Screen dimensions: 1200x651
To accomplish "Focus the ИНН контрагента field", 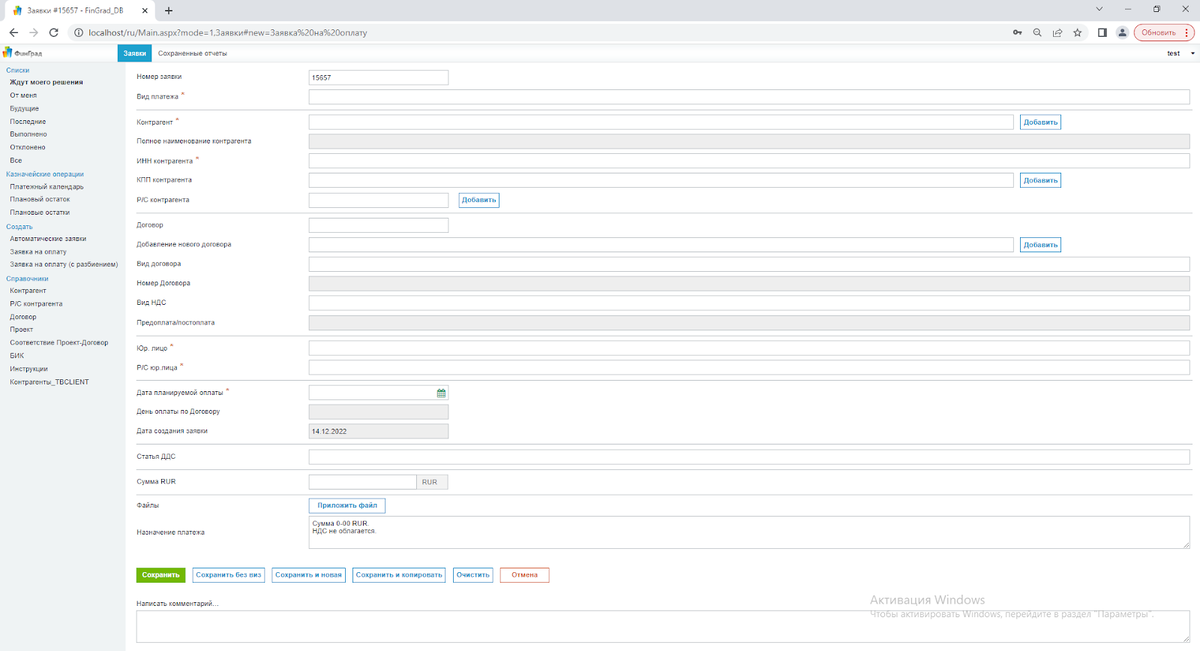I will 749,161.
